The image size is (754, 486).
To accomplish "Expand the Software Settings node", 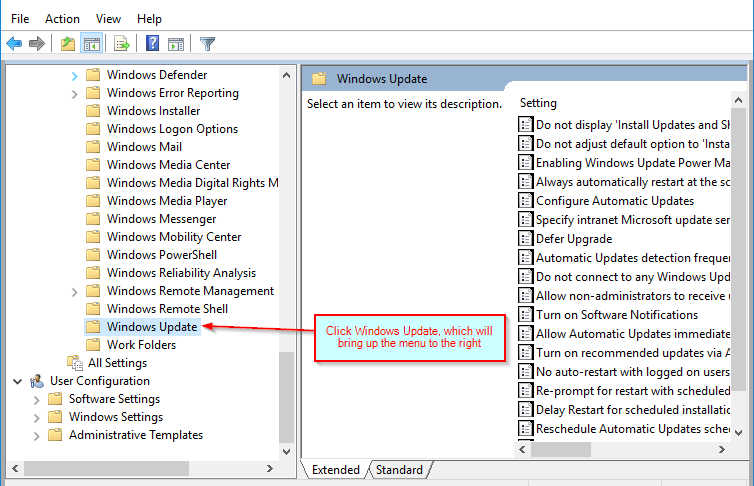I will click(37, 400).
